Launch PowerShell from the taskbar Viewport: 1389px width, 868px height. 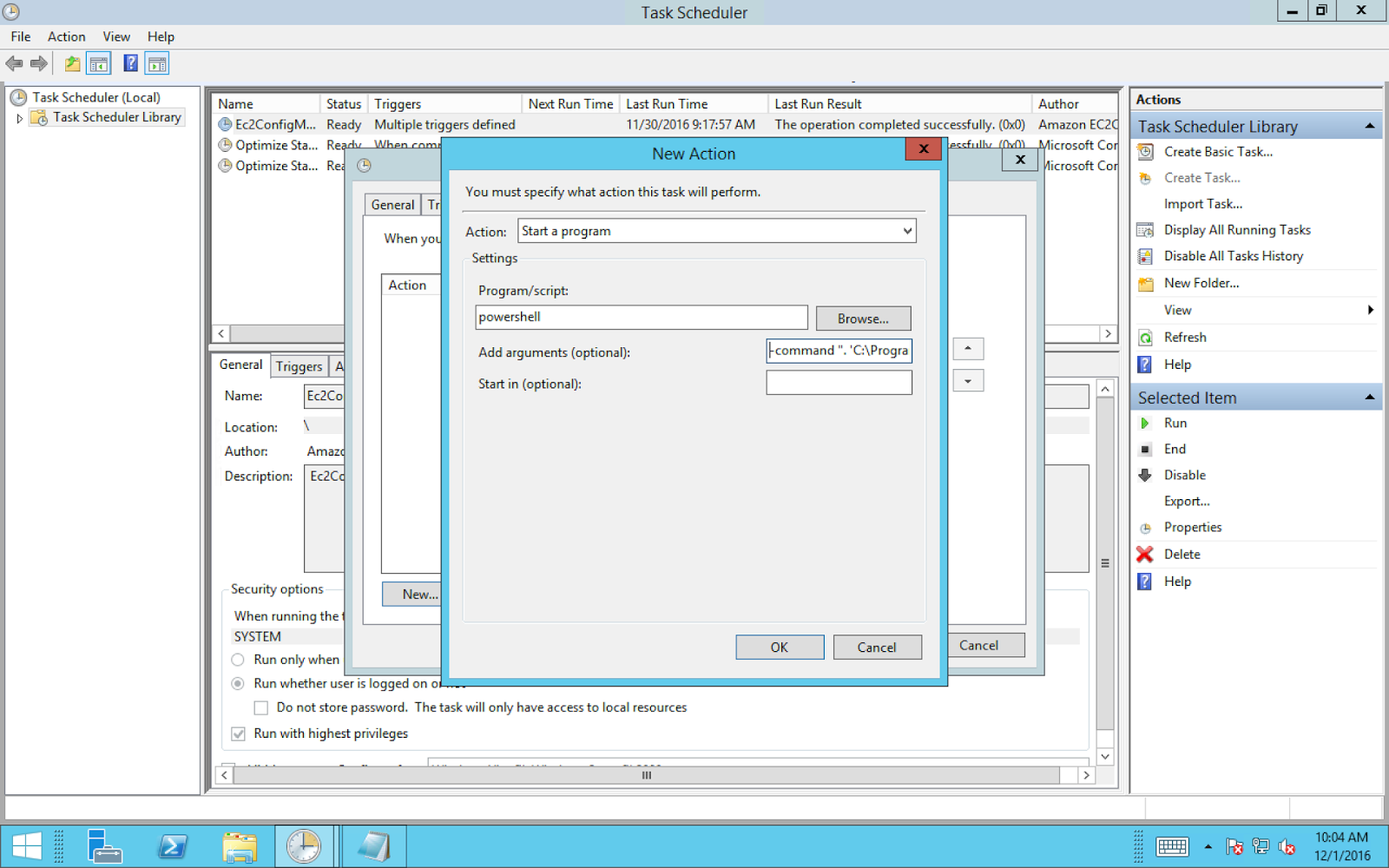174,845
